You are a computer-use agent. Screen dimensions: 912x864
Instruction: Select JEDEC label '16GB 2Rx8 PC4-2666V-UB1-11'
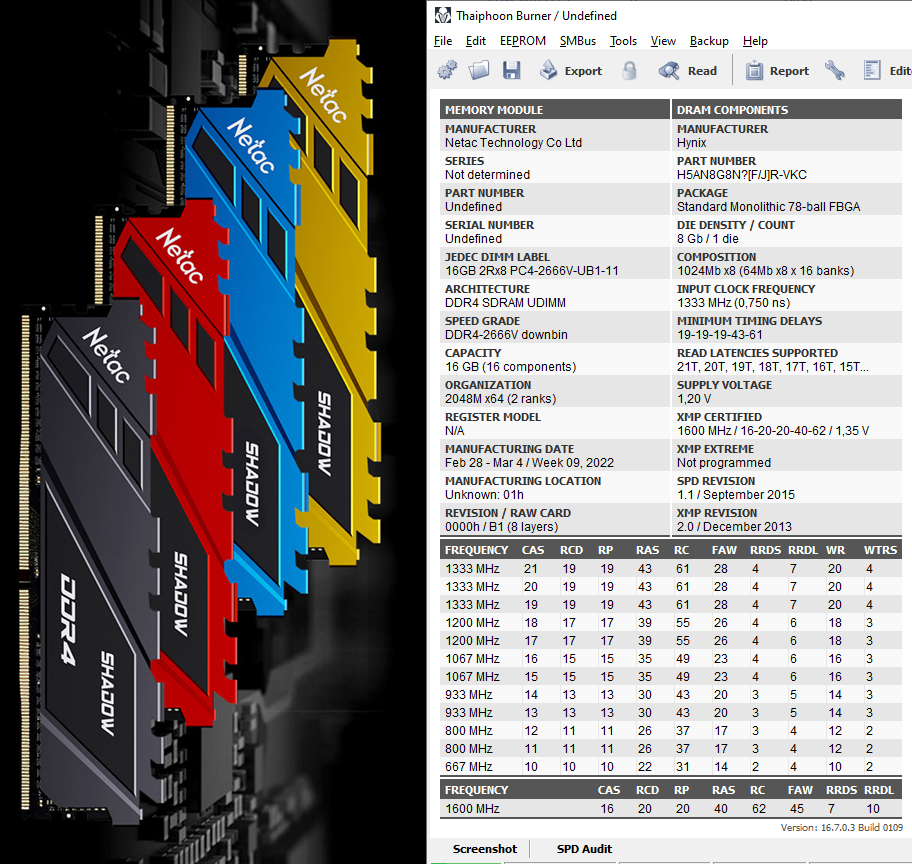[x=532, y=271]
